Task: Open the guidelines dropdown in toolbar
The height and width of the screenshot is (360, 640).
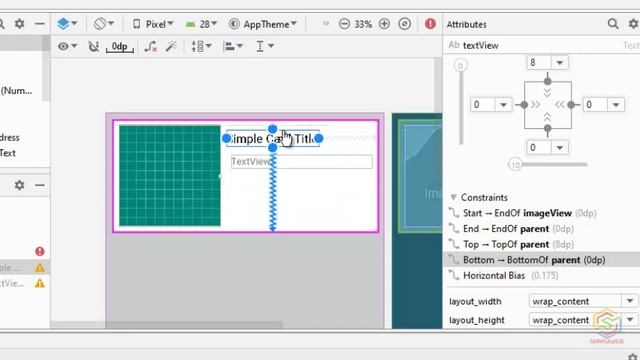Action: [264, 46]
